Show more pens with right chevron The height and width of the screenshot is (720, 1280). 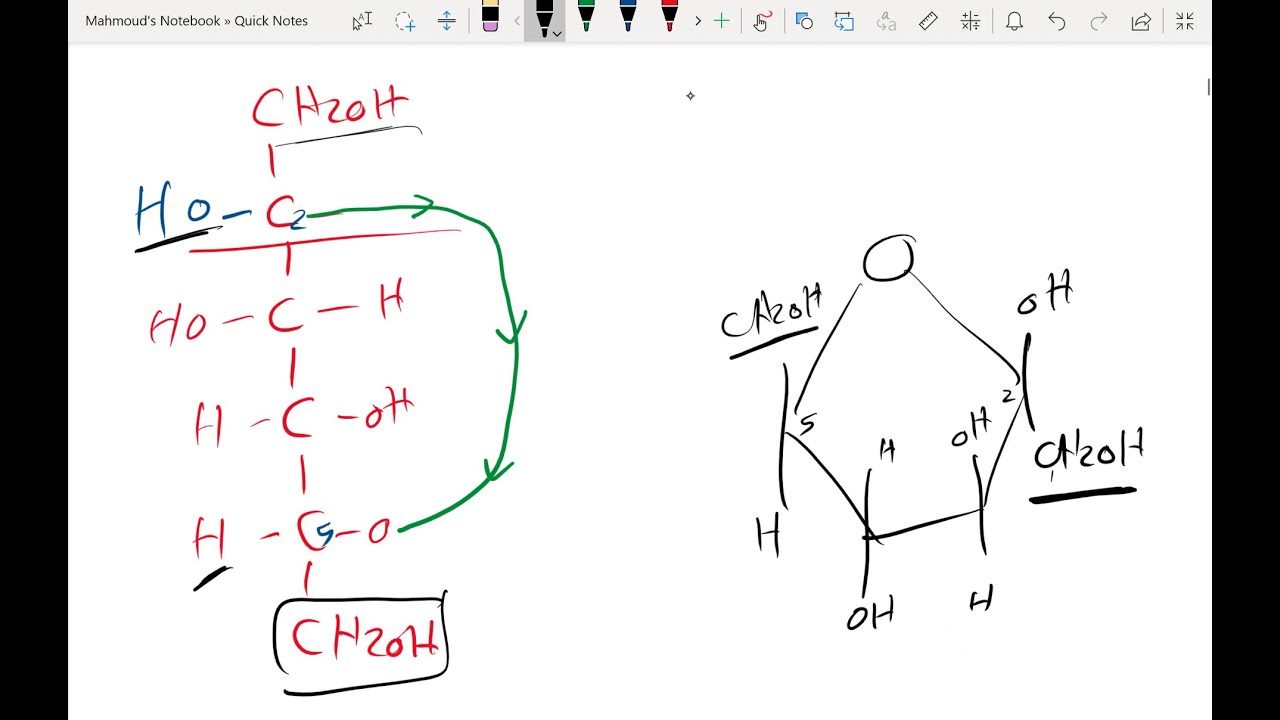pos(698,20)
